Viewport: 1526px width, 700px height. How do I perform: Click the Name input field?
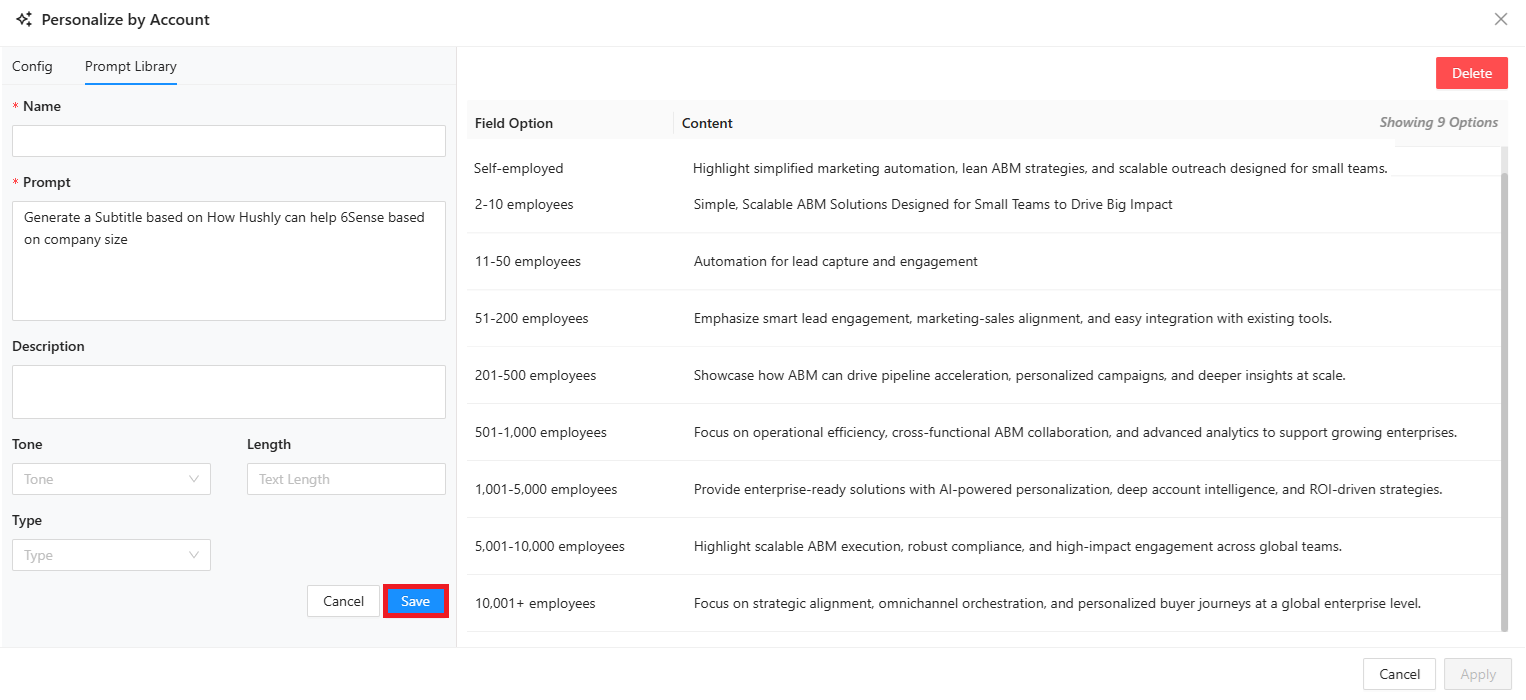click(x=229, y=141)
